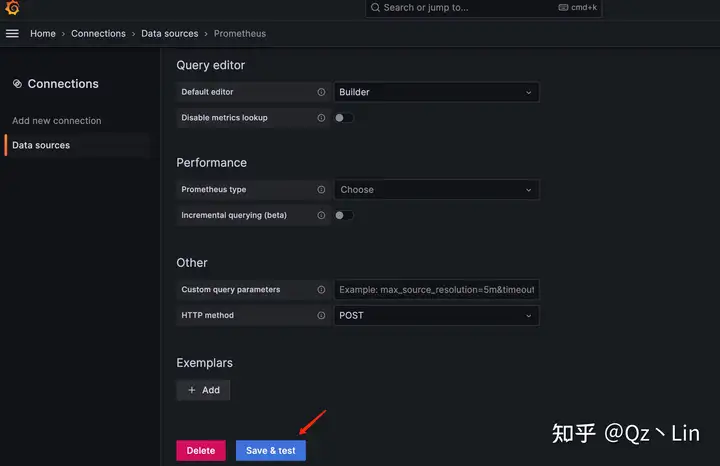The width and height of the screenshot is (720, 466).
Task: Select Data sources in sidebar
Action: (x=77, y=145)
